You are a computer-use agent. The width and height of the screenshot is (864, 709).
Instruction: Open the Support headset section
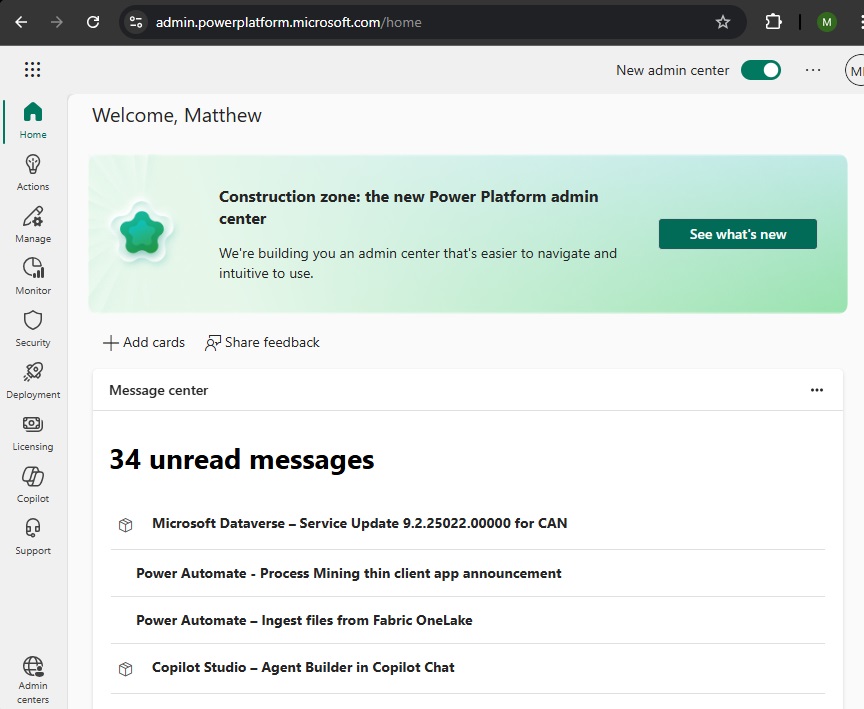point(33,537)
